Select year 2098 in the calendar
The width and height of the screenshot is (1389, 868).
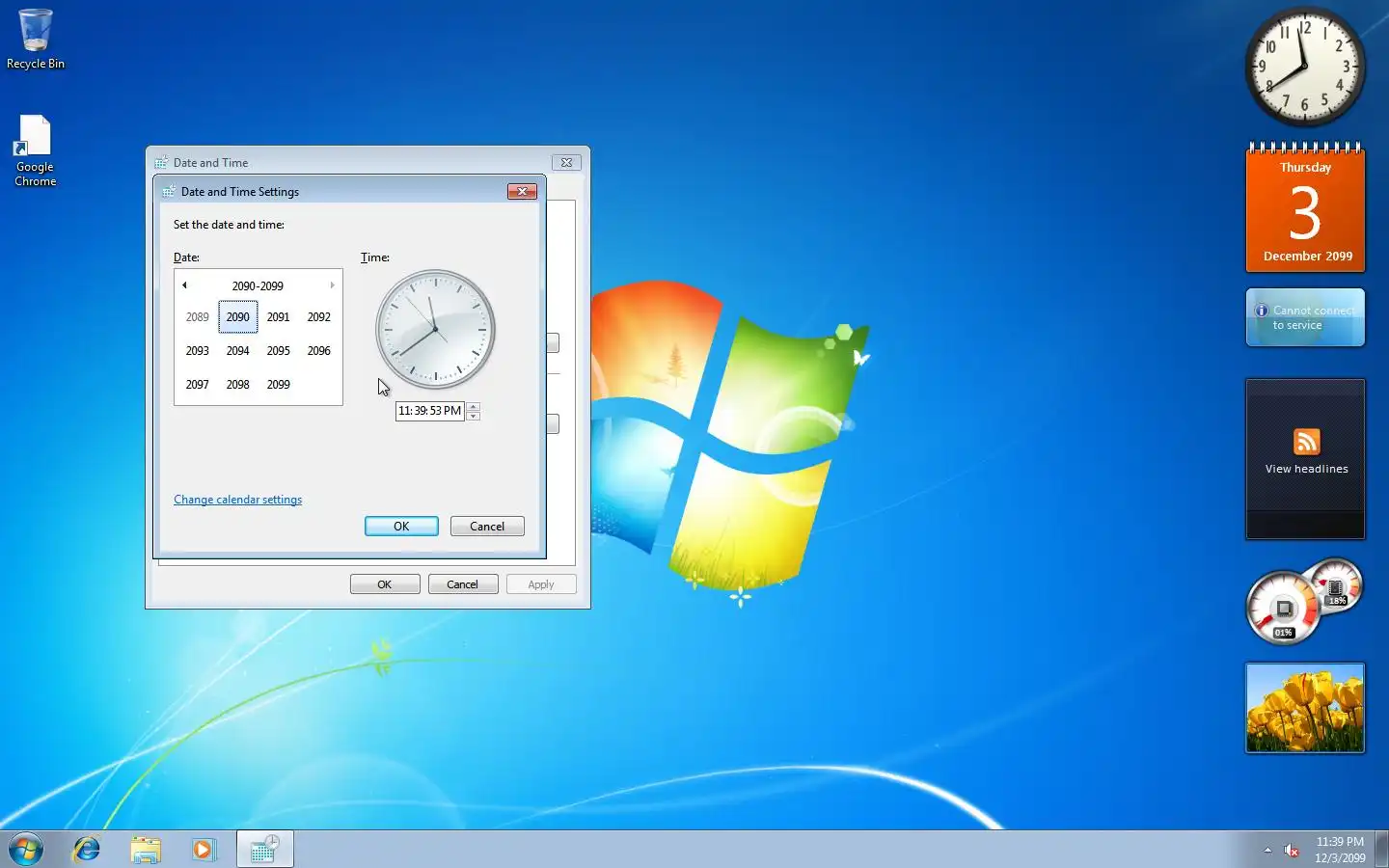[238, 384]
